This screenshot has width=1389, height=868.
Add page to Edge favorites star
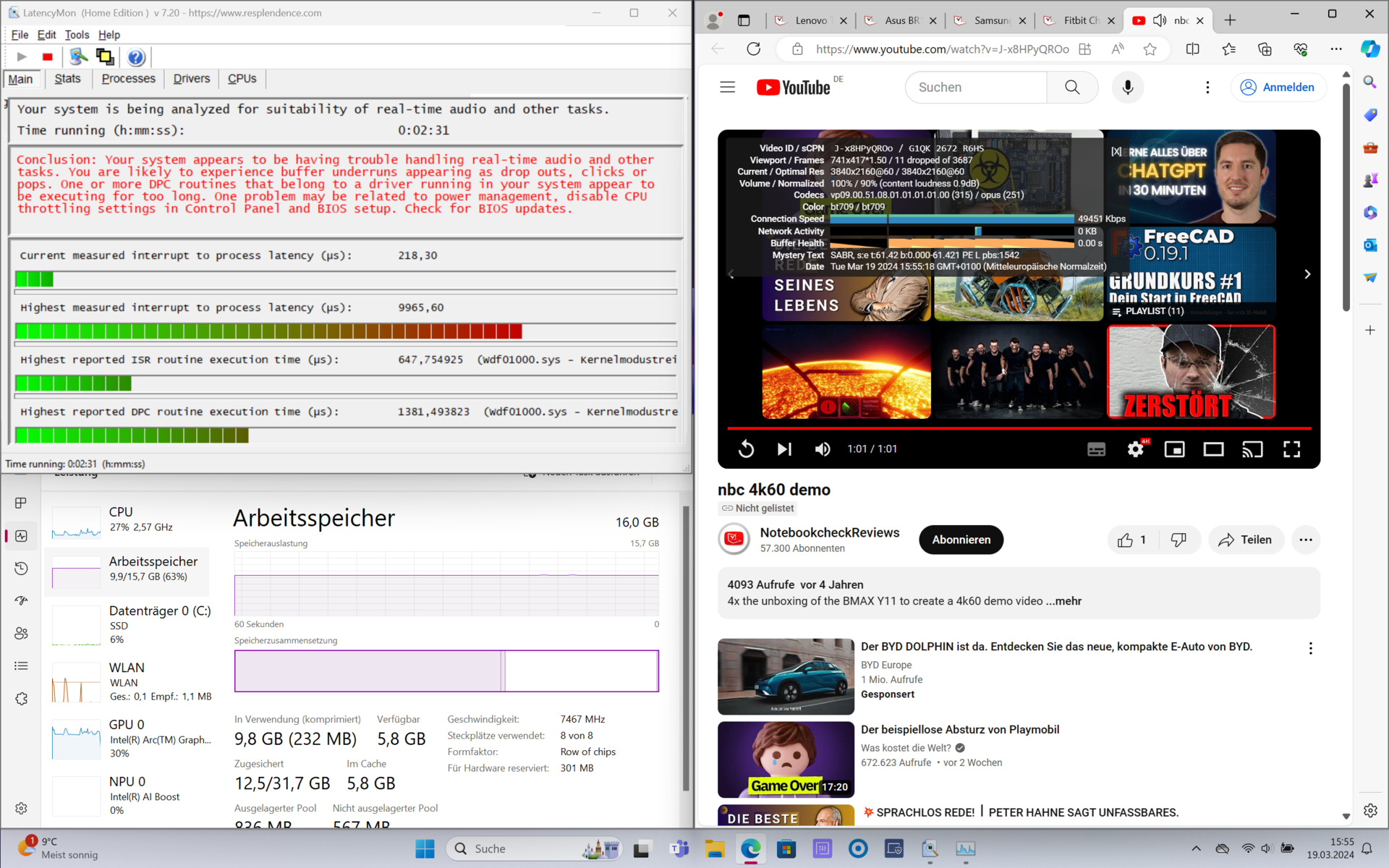coord(1150,49)
